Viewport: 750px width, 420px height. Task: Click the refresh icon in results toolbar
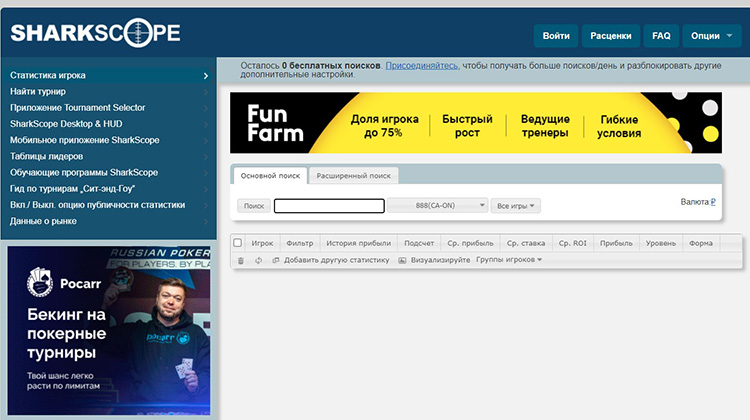(x=258, y=260)
